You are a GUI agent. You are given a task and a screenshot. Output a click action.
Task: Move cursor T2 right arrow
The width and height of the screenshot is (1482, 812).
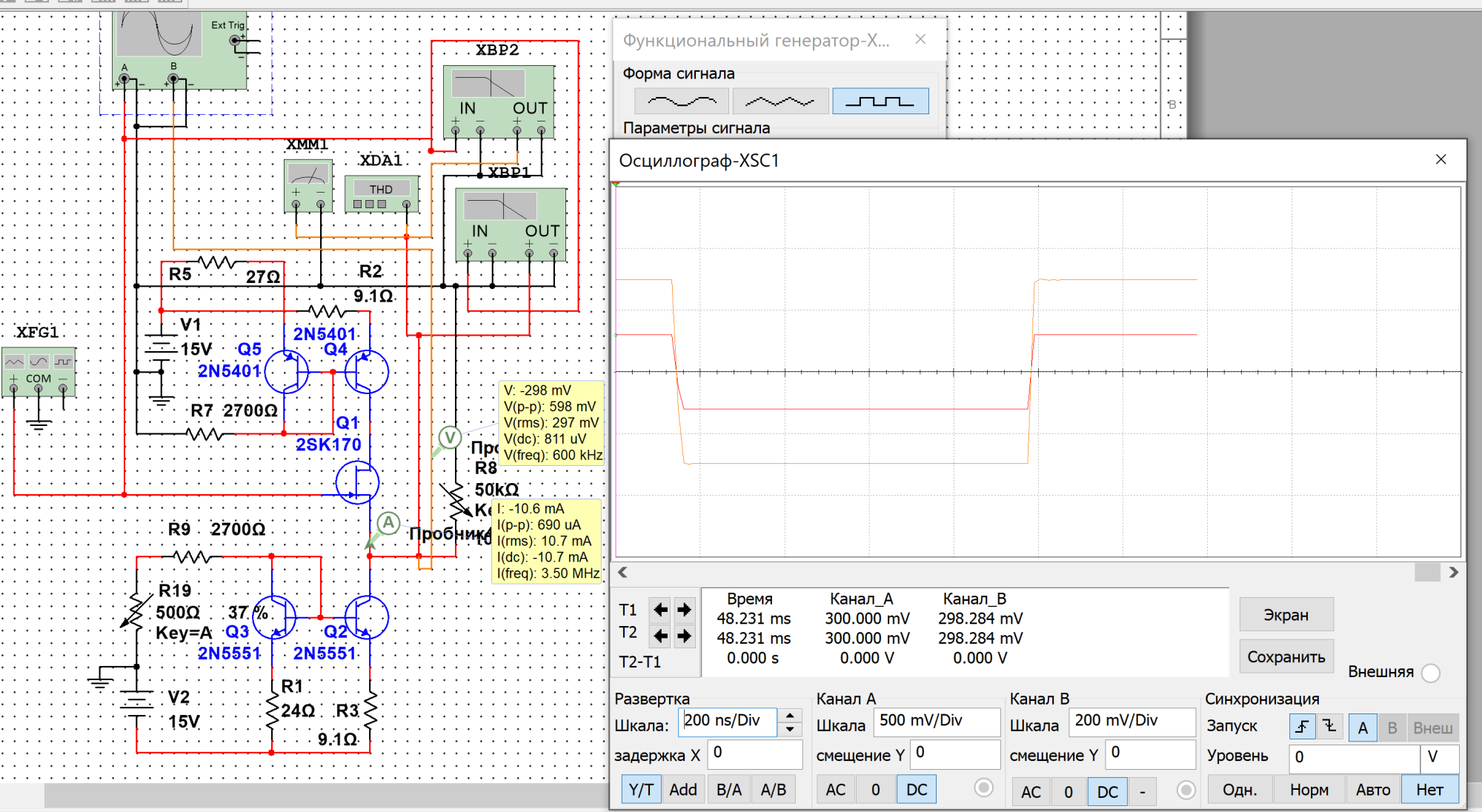tap(684, 636)
